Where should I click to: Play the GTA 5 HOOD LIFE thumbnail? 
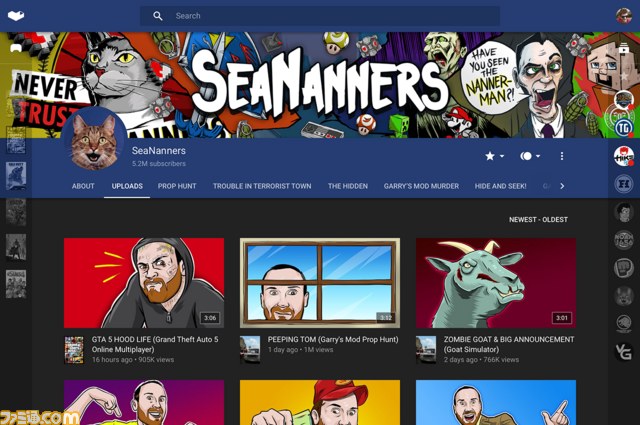click(x=144, y=283)
